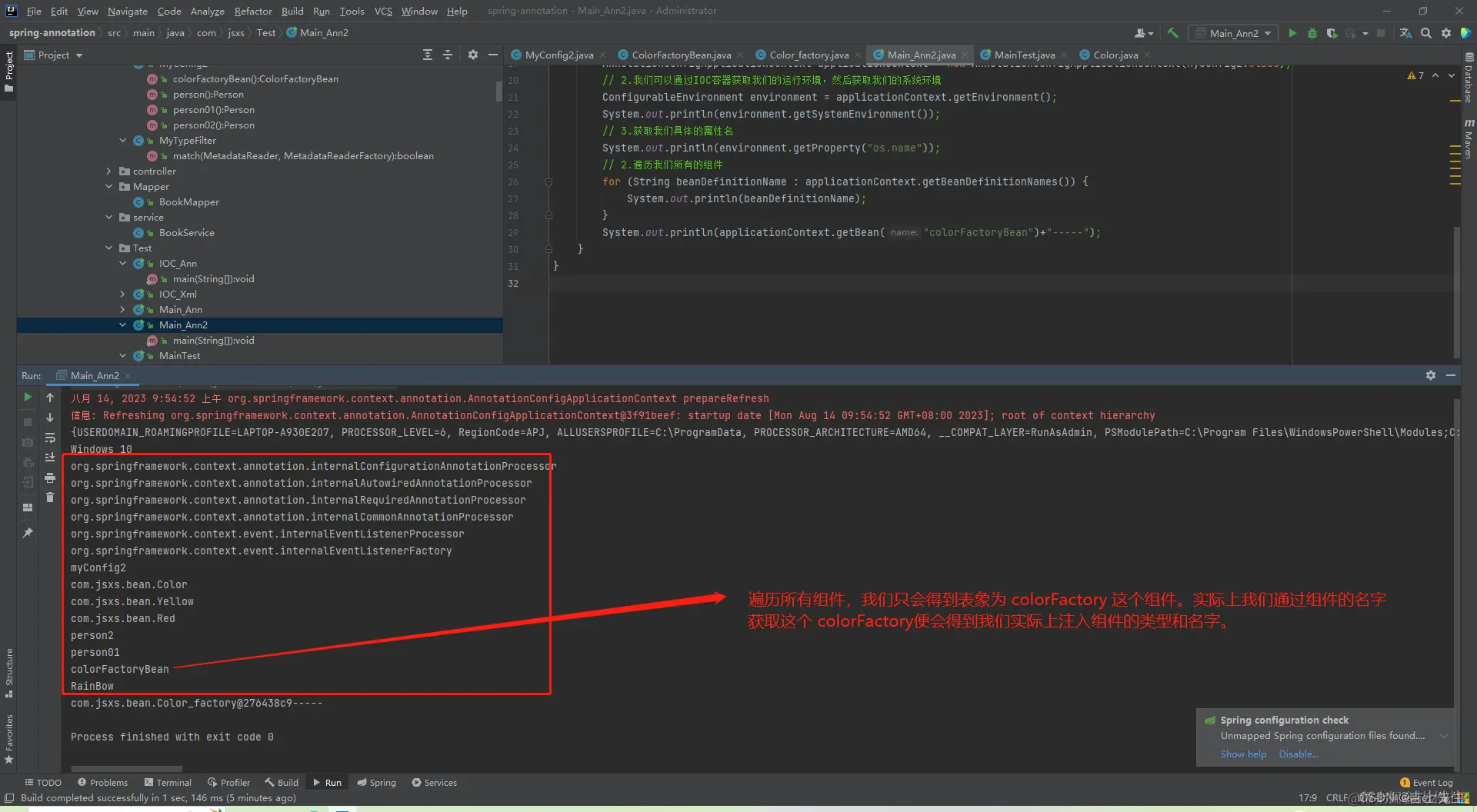This screenshot has height=812, width=1477.
Task: Open the Navigate menu
Action: click(127, 11)
